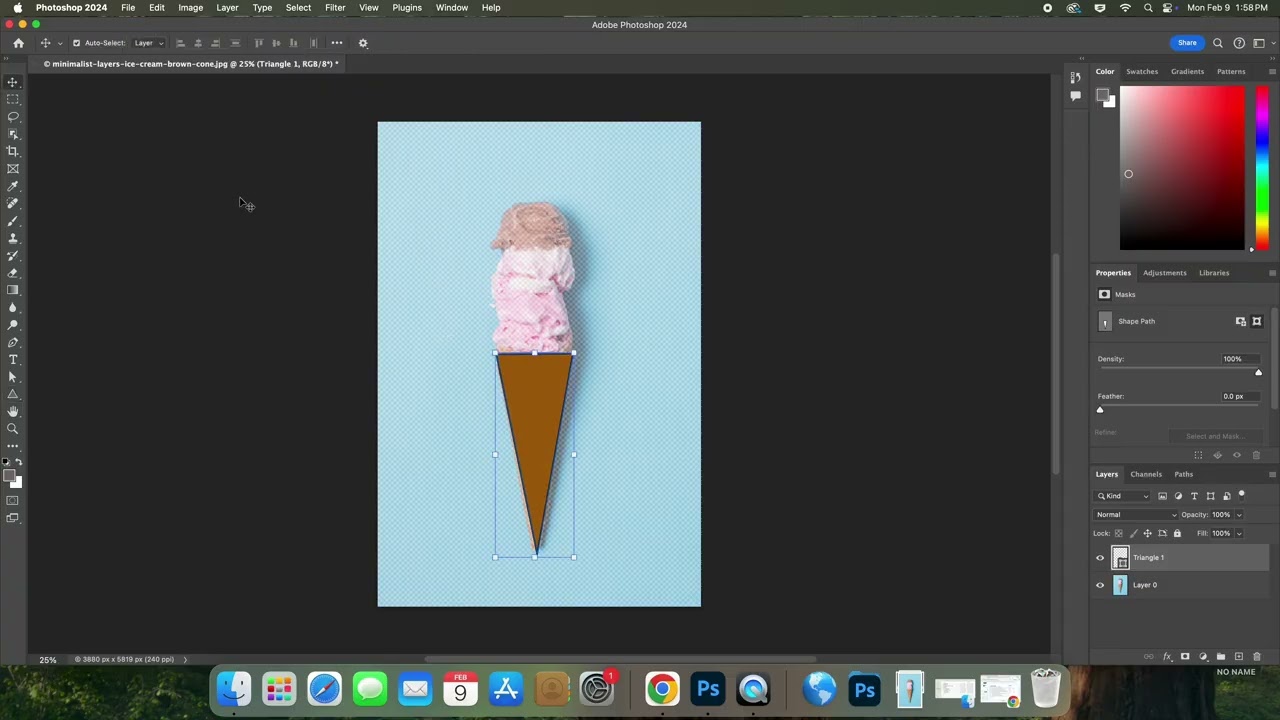Open Google Chrome from the Dock

coord(662,689)
